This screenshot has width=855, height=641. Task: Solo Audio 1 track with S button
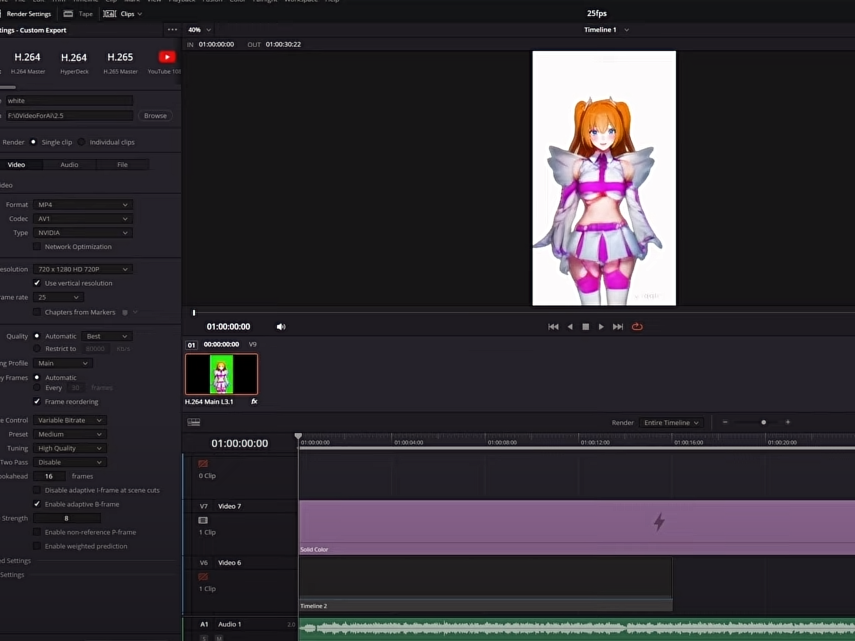pyautogui.click(x=203, y=638)
